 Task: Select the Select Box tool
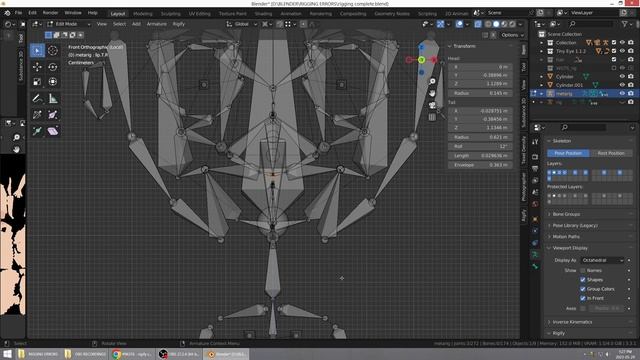[37, 51]
